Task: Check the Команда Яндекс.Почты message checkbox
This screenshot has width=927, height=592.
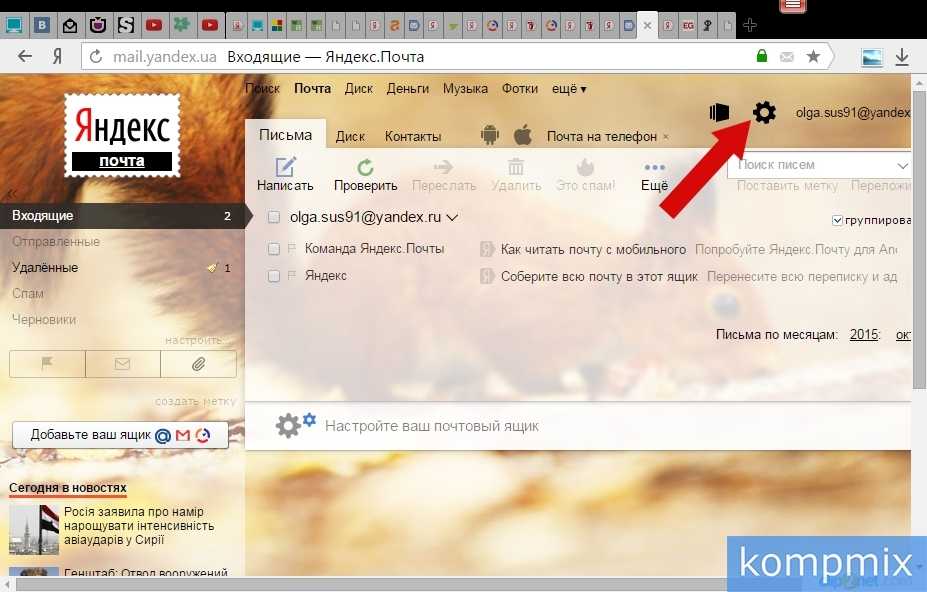Action: tap(274, 249)
